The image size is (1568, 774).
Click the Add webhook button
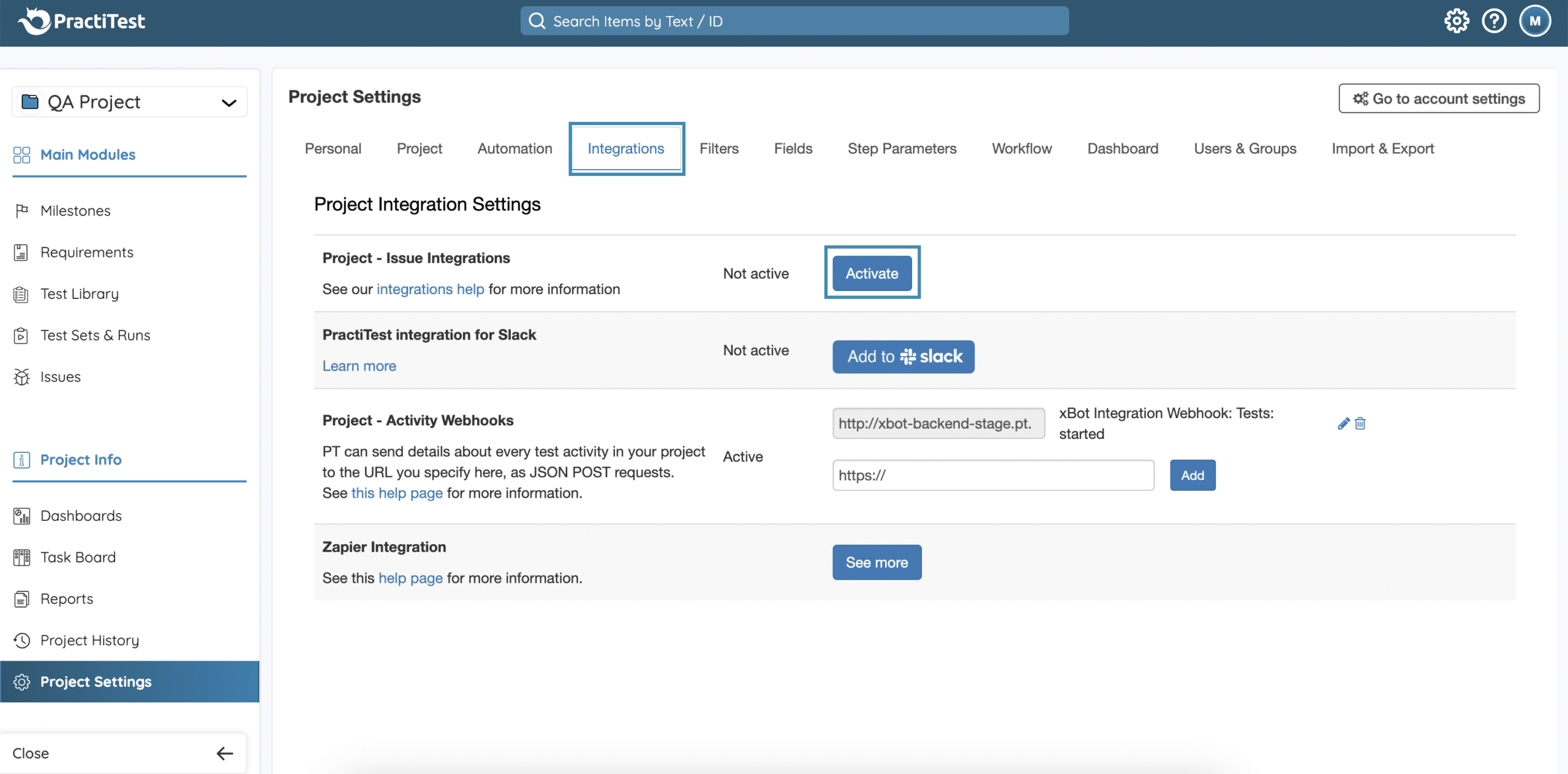(1193, 475)
